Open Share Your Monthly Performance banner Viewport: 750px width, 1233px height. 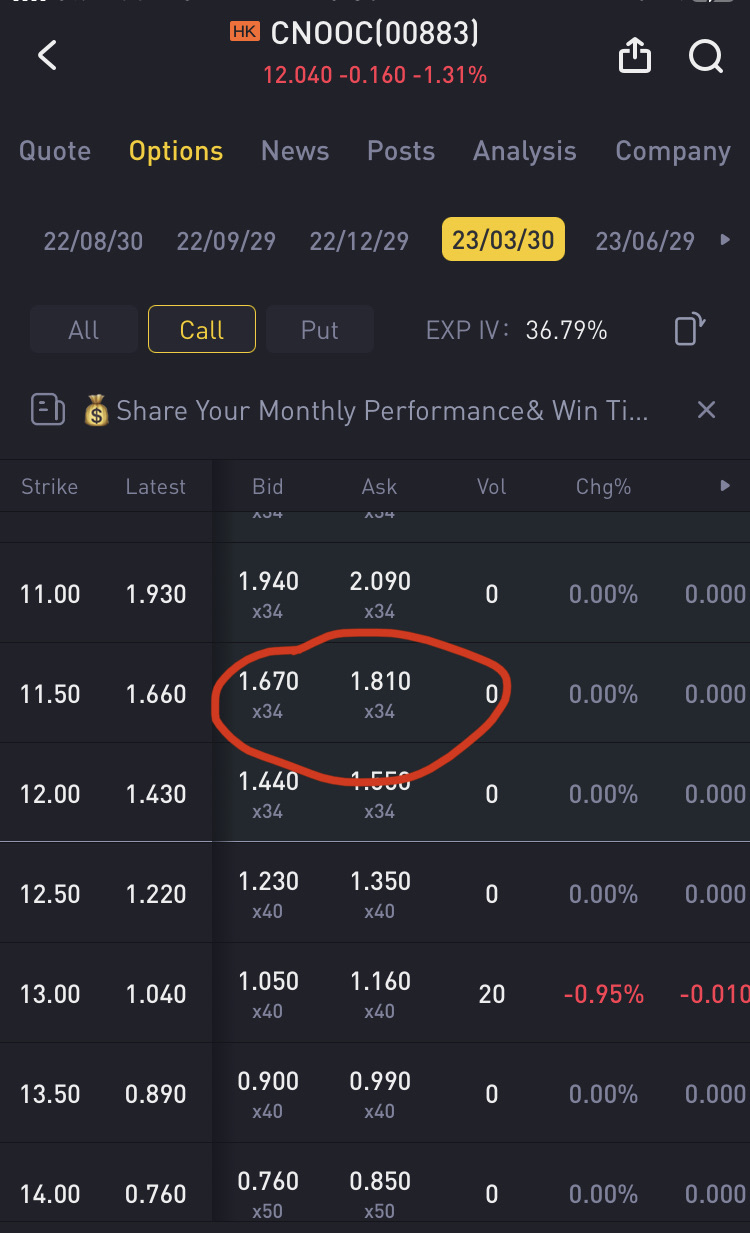[381, 411]
